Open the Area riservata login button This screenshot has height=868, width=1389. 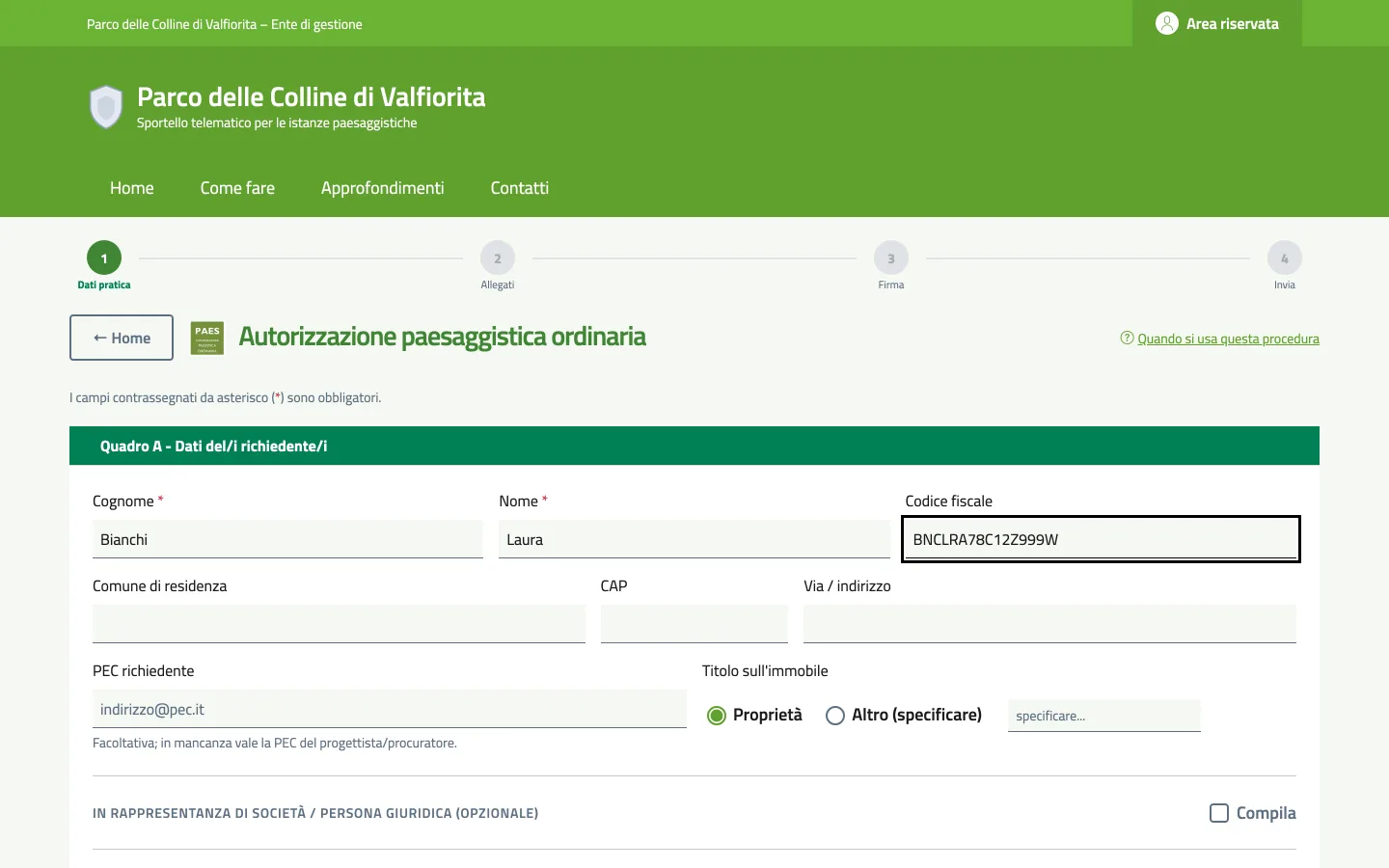(1217, 23)
